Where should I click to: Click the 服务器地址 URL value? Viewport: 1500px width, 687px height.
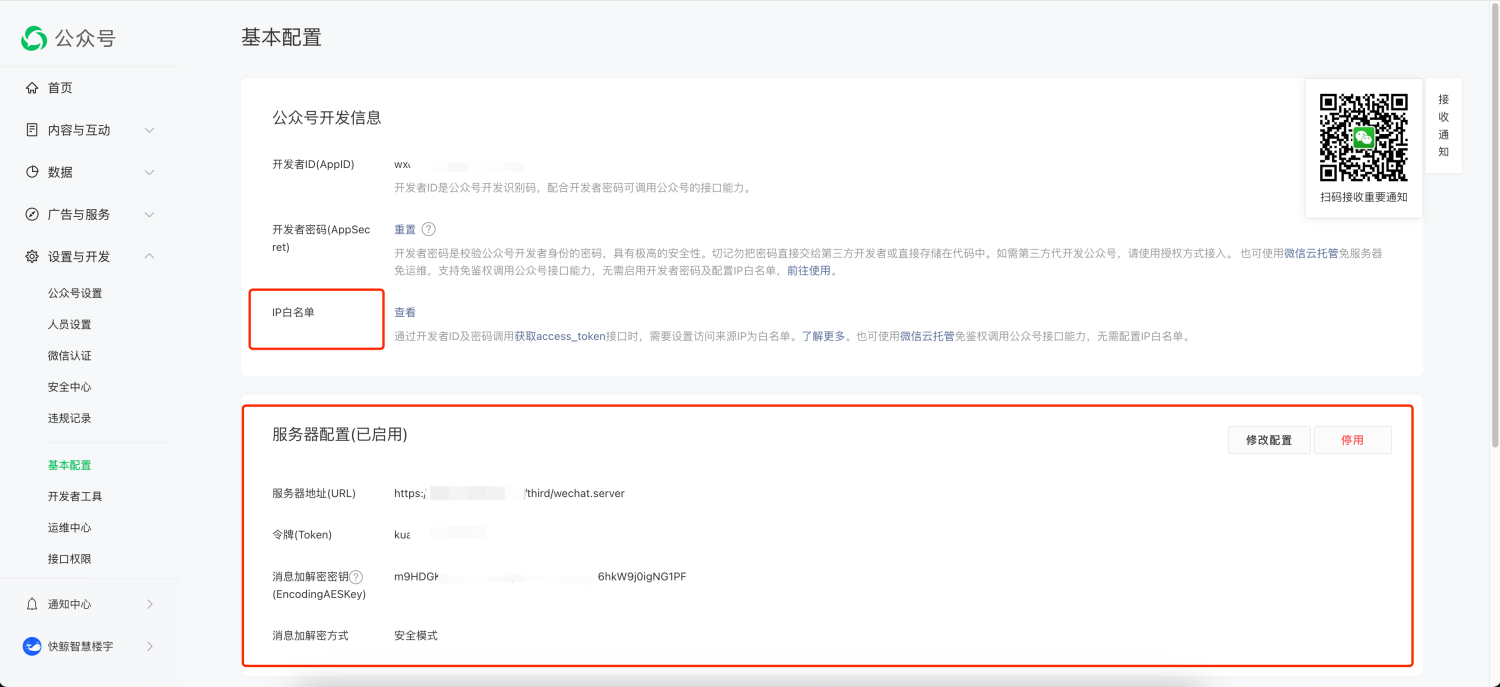click(x=509, y=493)
